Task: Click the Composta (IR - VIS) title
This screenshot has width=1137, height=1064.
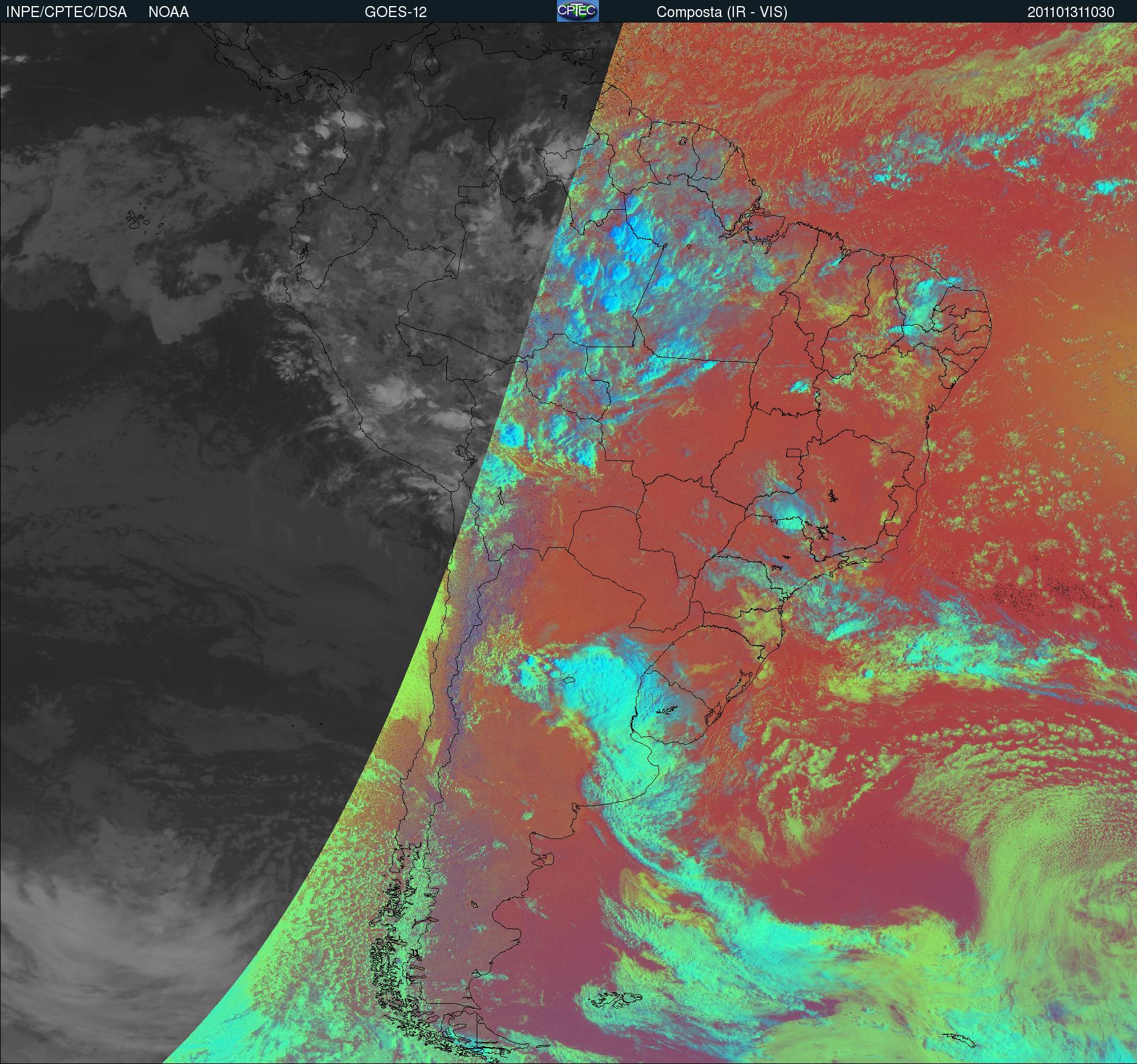Action: (722, 12)
